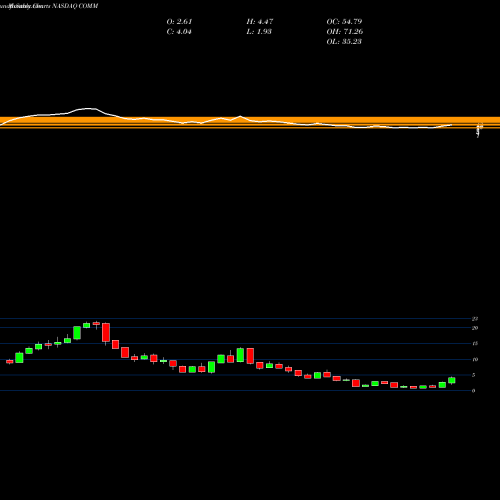500x500 pixels.
Task: Click the '15' price axis label
Action: coord(475,344)
